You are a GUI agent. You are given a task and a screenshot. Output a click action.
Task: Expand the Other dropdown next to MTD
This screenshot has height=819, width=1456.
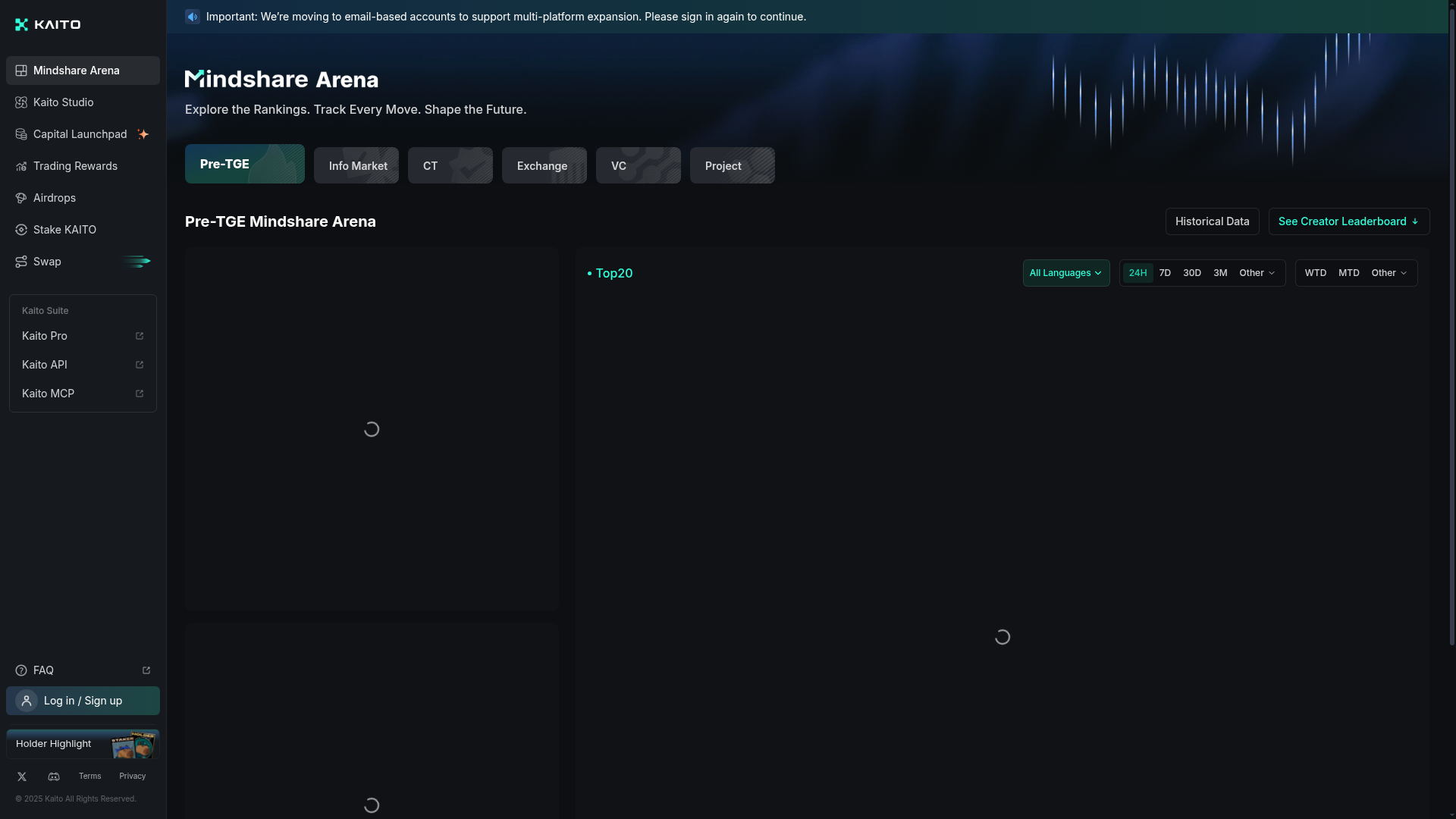pos(1389,273)
